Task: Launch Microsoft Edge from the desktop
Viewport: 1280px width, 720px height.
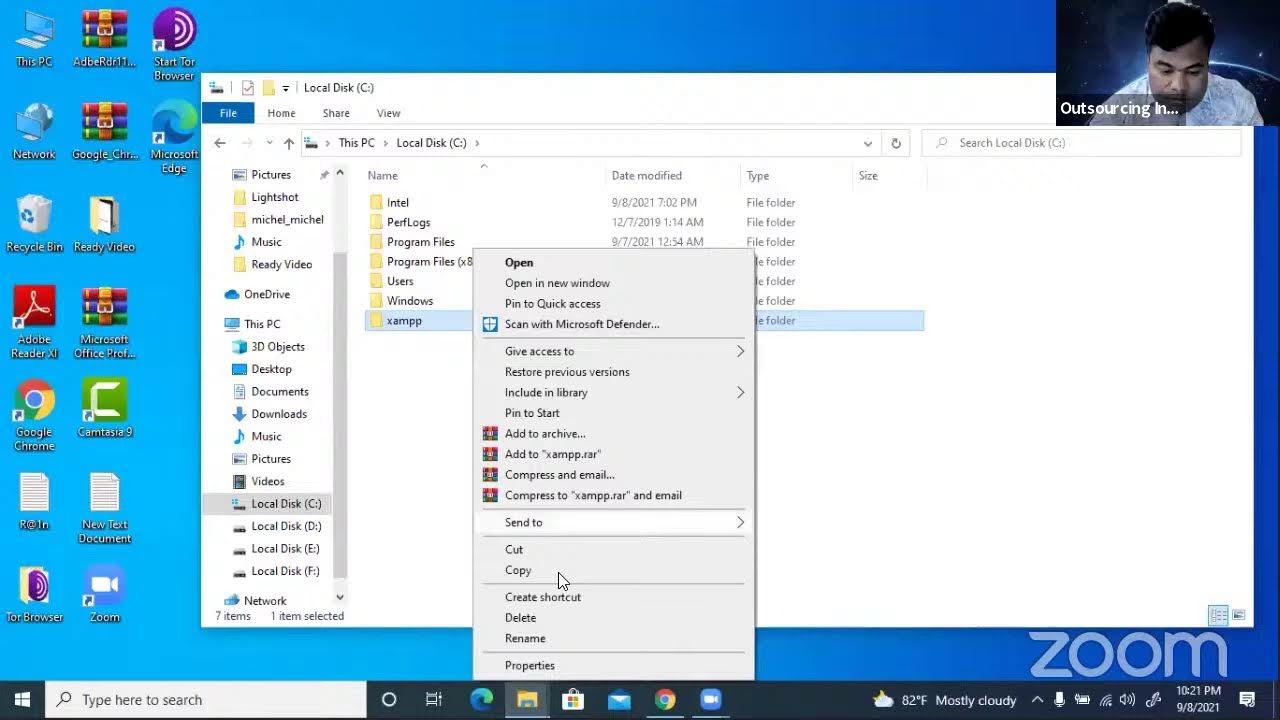Action: [174, 138]
